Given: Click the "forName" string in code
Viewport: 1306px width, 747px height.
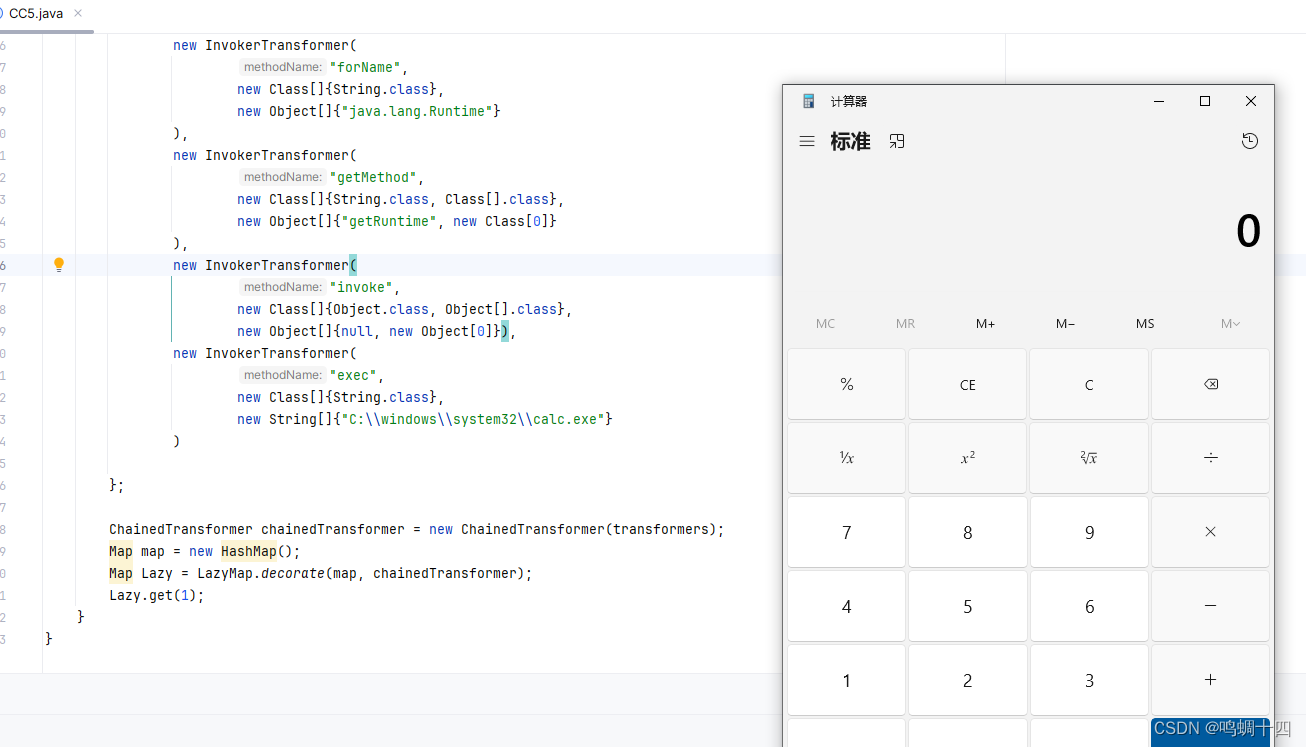Looking at the screenshot, I should click(365, 67).
